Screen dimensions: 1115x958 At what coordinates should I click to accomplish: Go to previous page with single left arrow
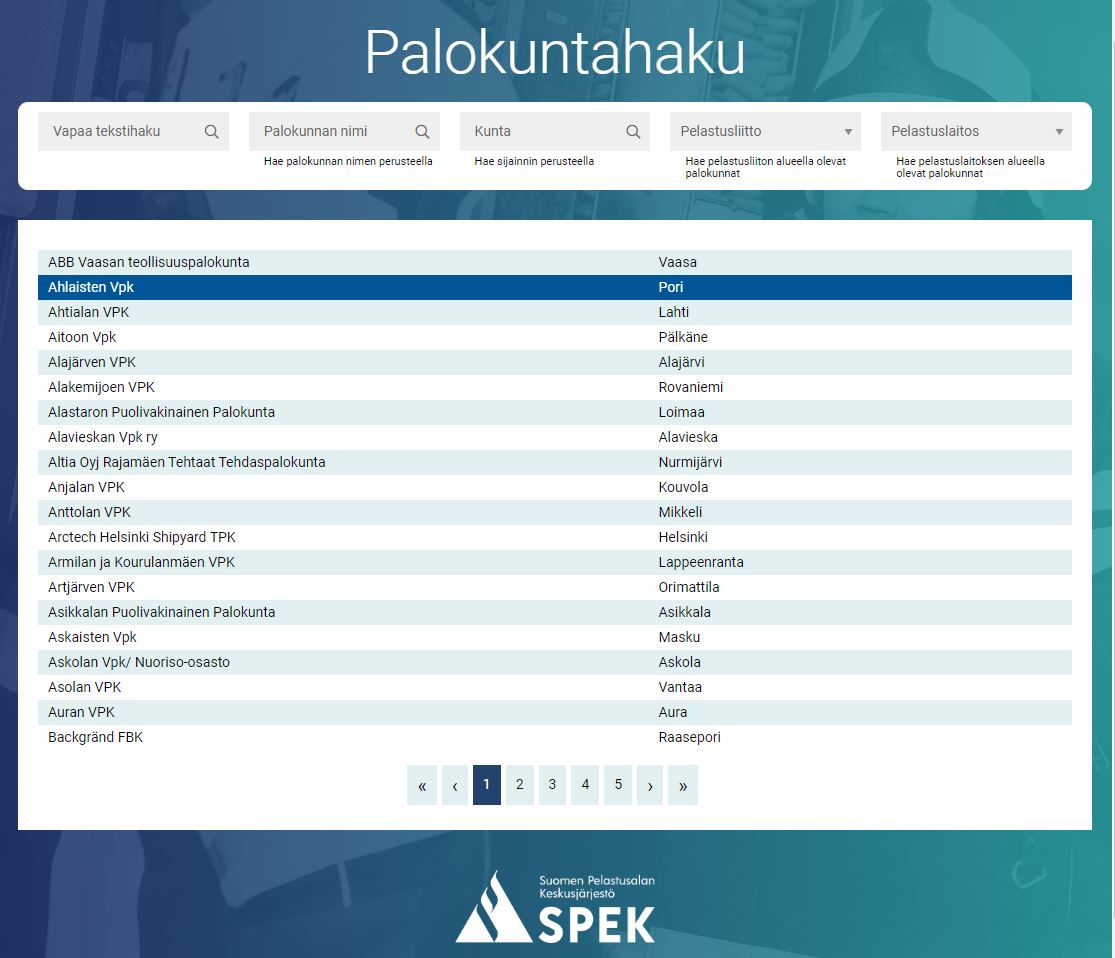tap(455, 785)
